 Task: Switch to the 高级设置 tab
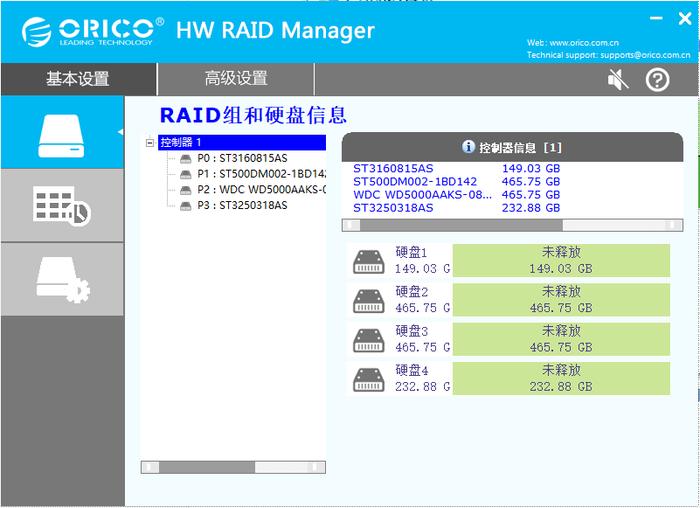[236, 79]
